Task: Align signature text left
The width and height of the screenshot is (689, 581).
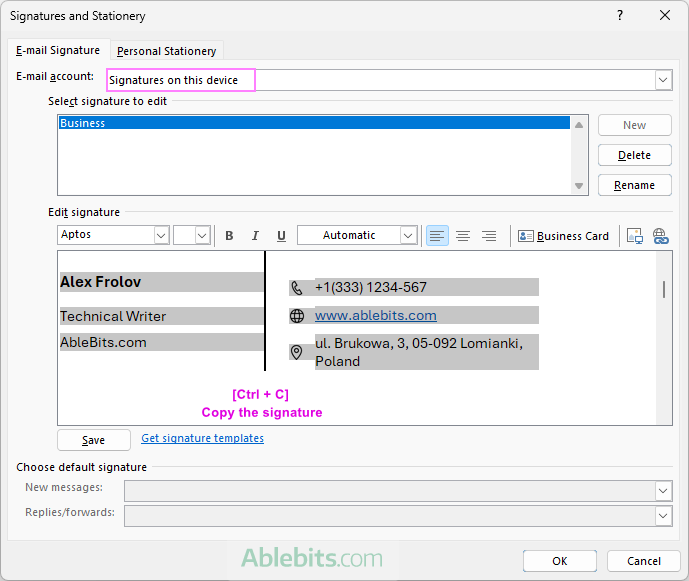Action: (437, 236)
